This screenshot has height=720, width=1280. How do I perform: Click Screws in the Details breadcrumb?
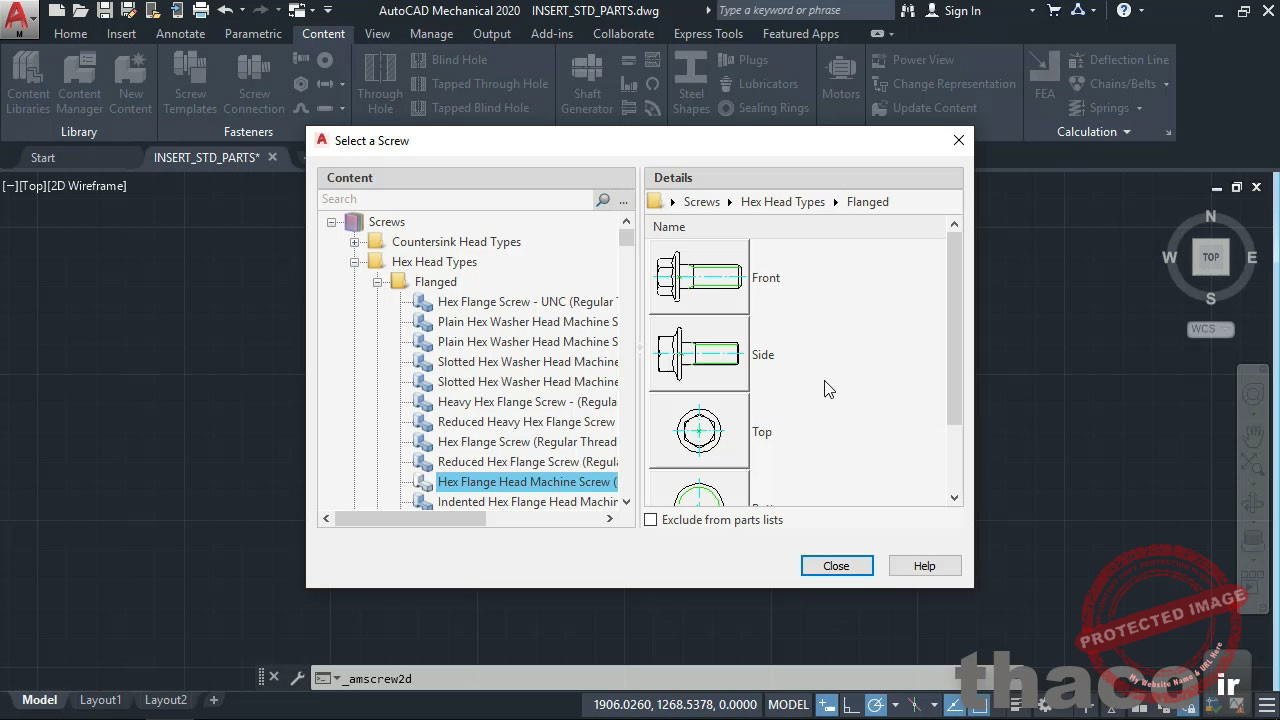pos(701,202)
